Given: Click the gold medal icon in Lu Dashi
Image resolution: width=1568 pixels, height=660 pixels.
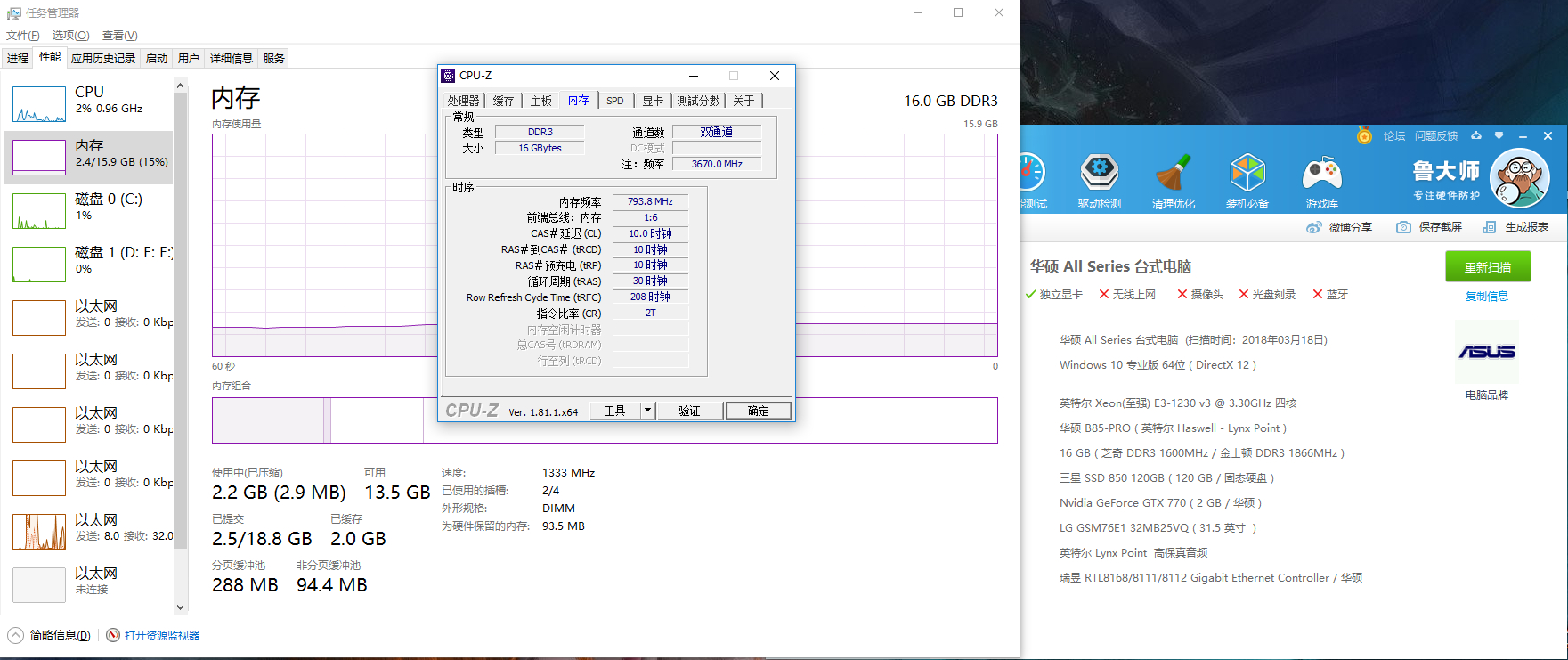Looking at the screenshot, I should click(1364, 135).
